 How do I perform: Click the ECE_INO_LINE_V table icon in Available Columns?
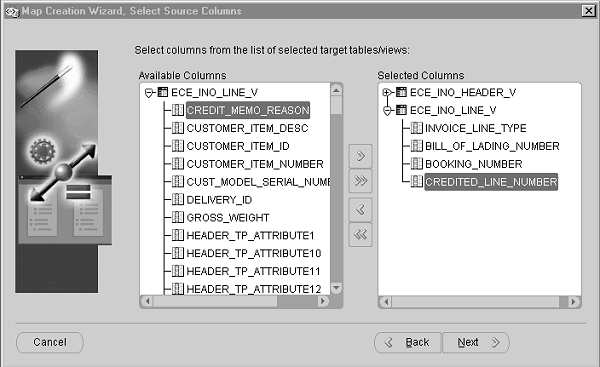[163, 92]
